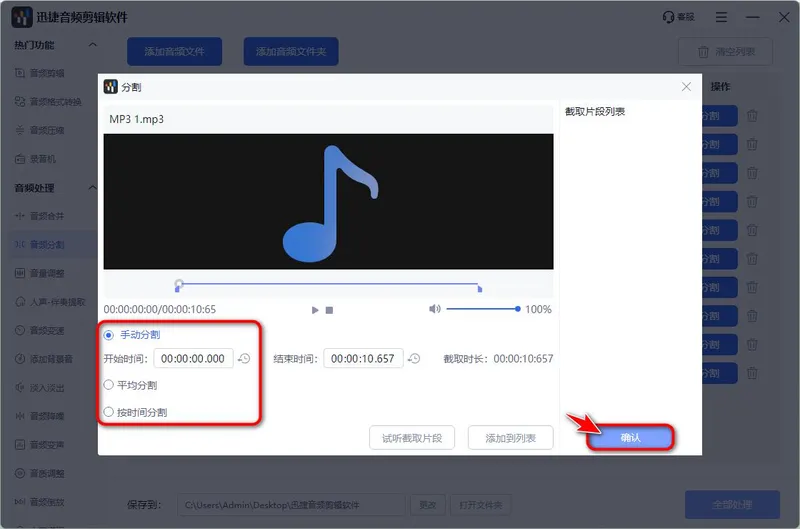This screenshot has height=529, width=800.
Task: Open 录音机 recorder in the sidebar
Action: (x=35, y=159)
